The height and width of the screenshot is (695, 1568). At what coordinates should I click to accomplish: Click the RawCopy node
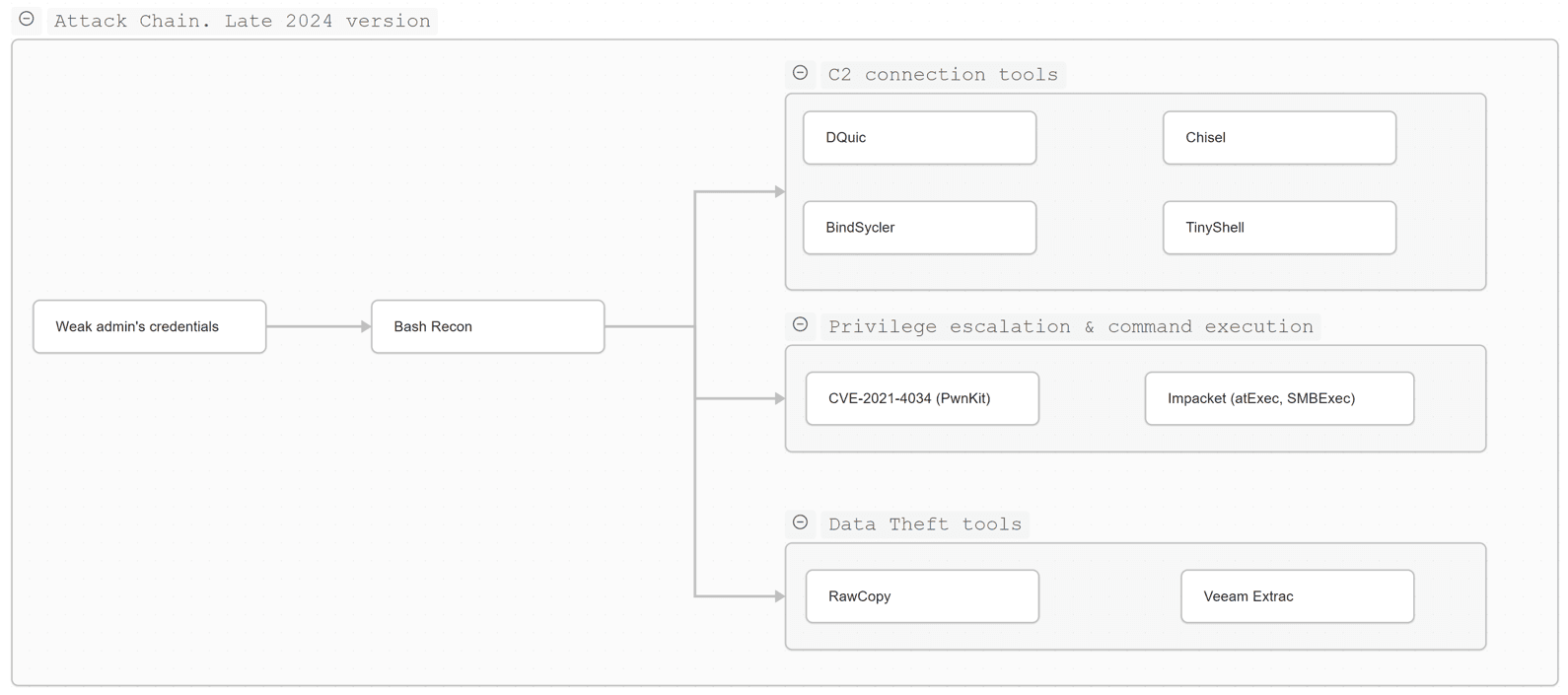[x=923, y=596]
